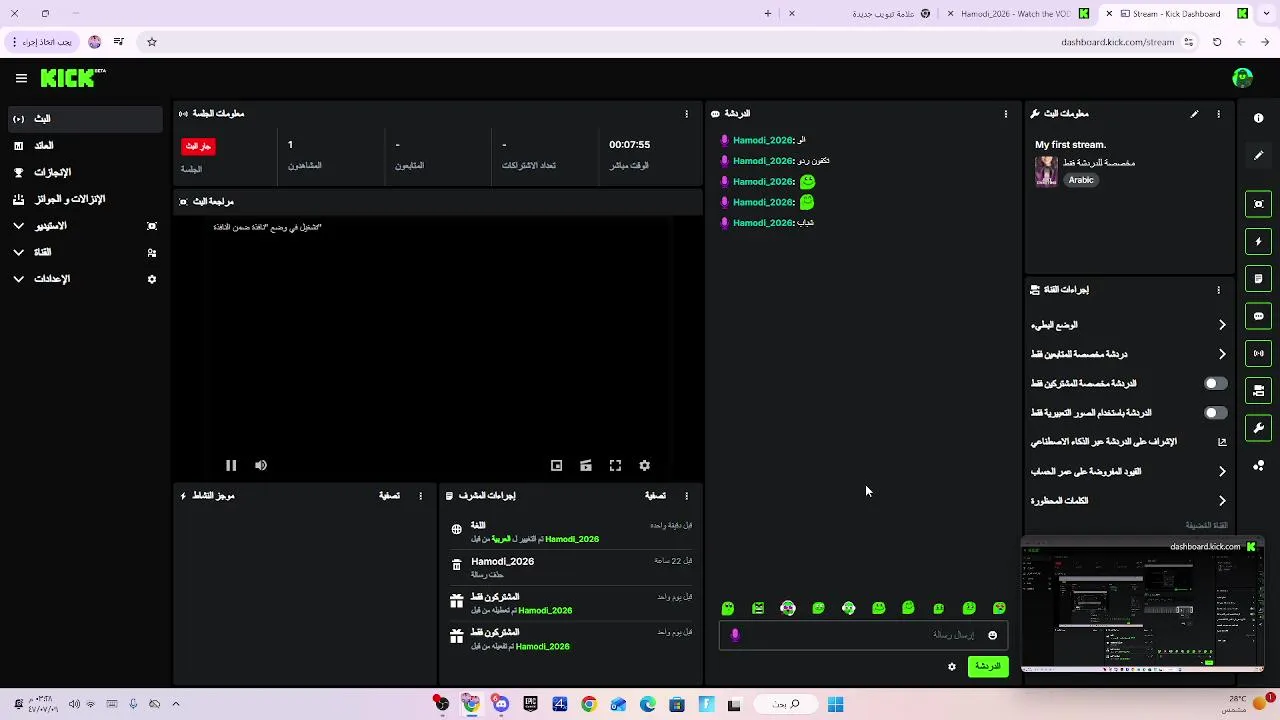Open chat settings gear beside the send button

click(952, 667)
